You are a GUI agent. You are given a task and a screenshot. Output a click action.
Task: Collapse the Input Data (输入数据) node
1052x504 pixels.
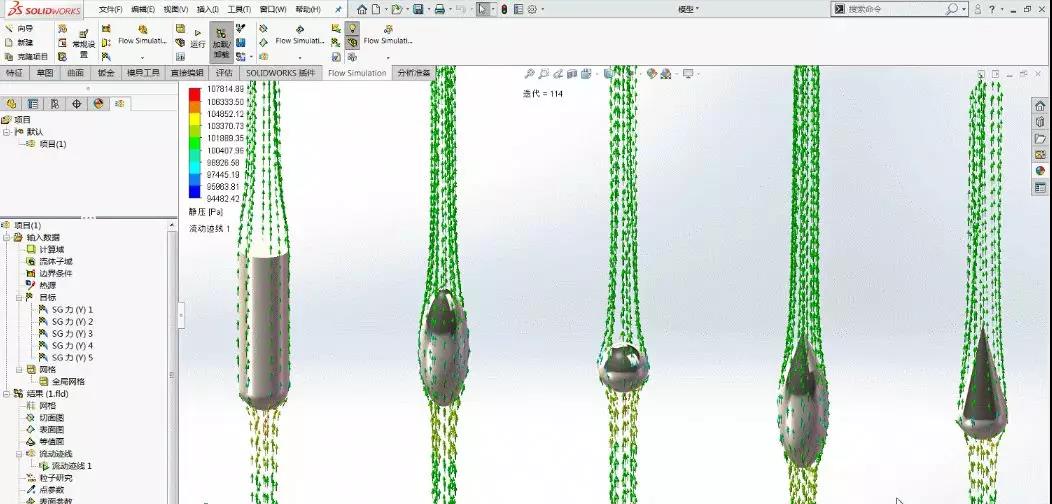tap(5, 237)
